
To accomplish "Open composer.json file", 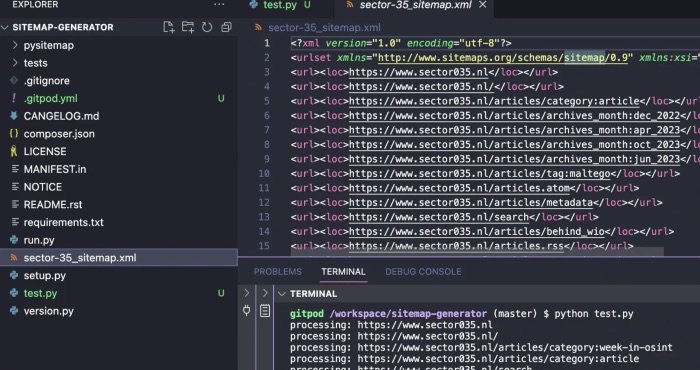I will (x=59, y=134).
